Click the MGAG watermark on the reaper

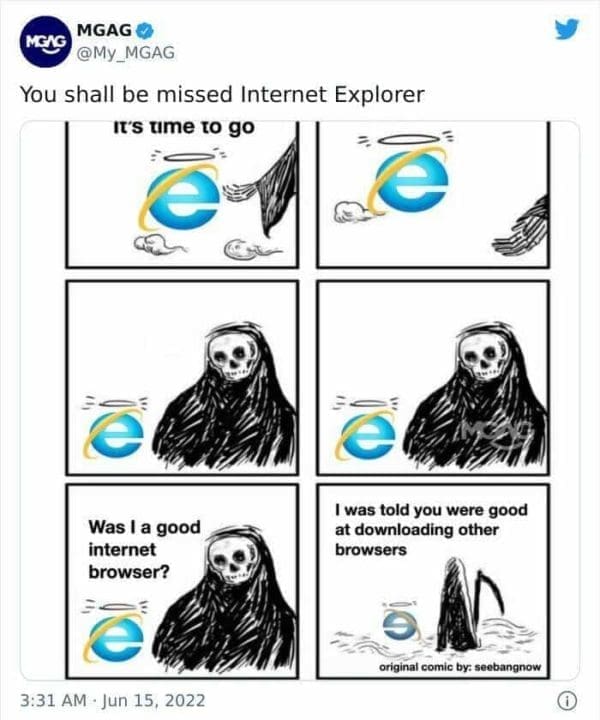pos(498,433)
